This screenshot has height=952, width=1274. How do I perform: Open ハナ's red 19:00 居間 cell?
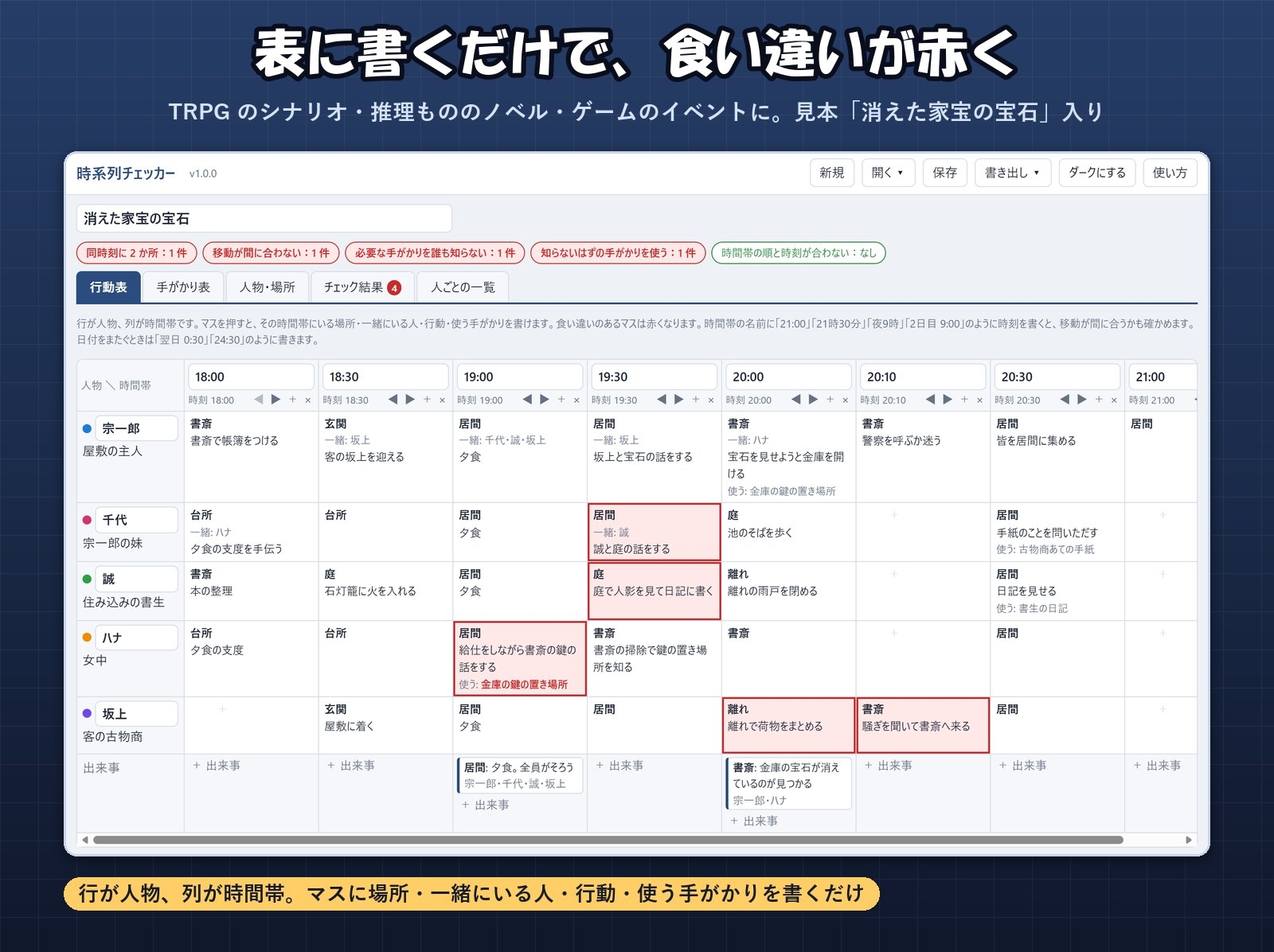point(520,658)
